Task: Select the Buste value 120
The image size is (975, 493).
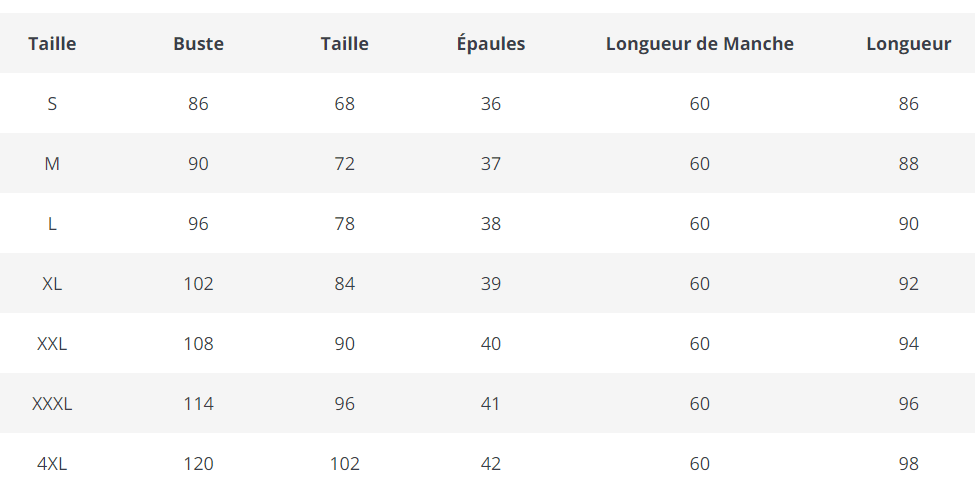Action: point(198,463)
